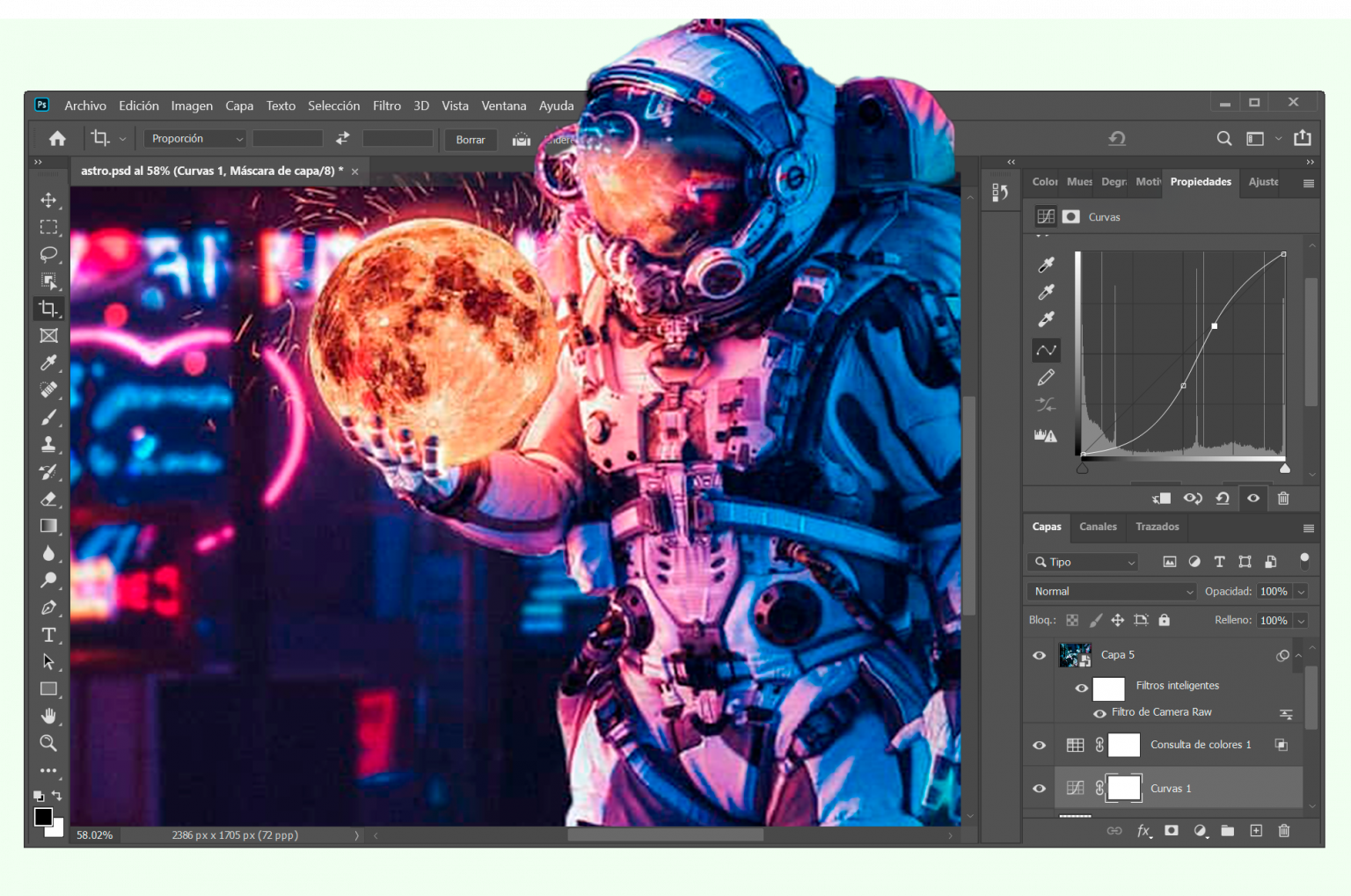
Task: Click the Curvas 1 layer mask thumbnail
Action: click(x=1124, y=788)
